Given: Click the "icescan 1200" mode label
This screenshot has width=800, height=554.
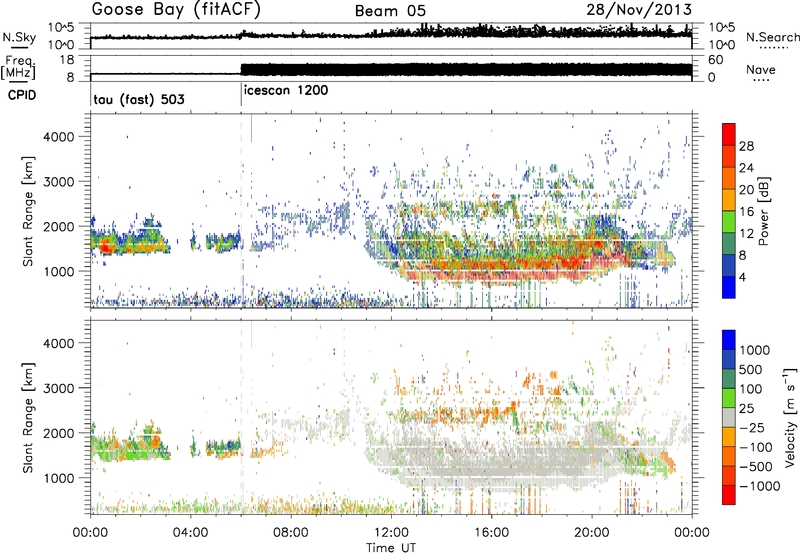Looking at the screenshot, I should [x=286, y=91].
